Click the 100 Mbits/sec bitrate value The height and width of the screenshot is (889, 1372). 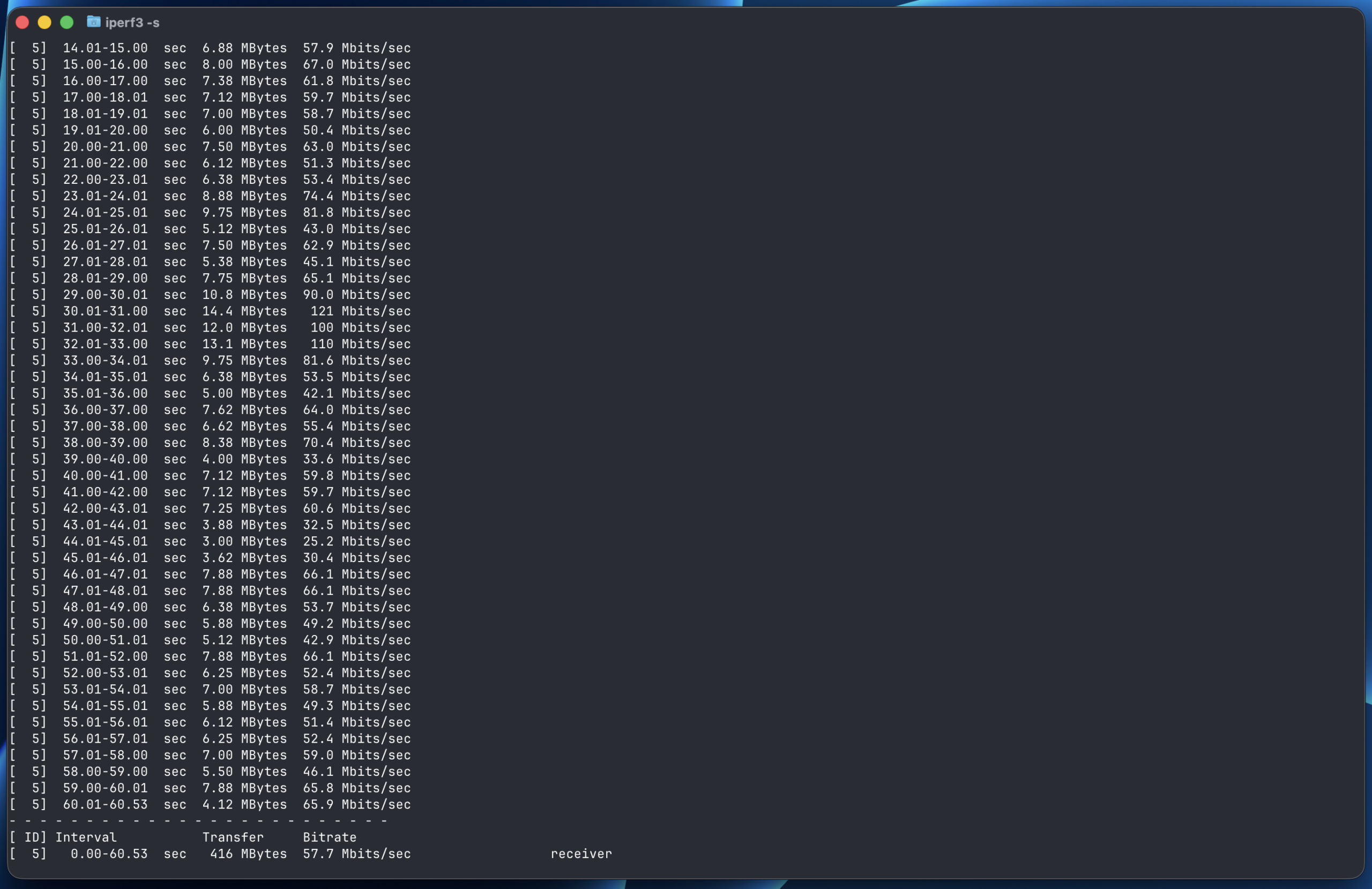(x=361, y=327)
